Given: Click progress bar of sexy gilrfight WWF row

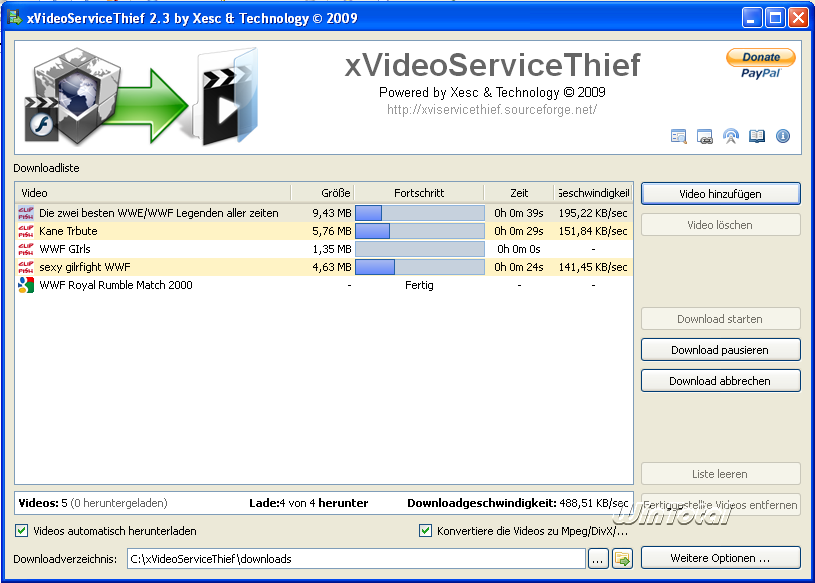Looking at the screenshot, I should 420,267.
